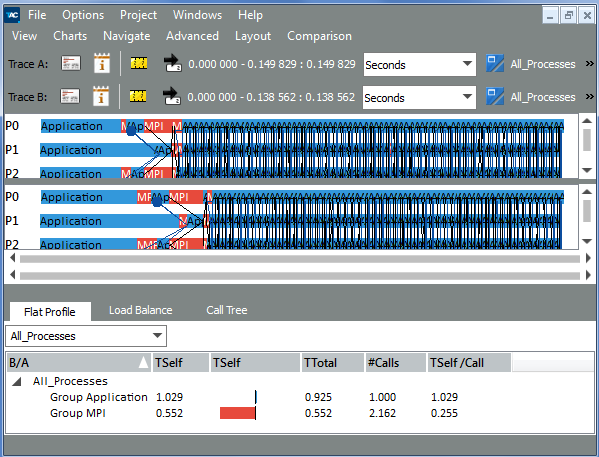The width and height of the screenshot is (599, 457).
Task: Sort by the TSelf /Call column header
Action: point(469,362)
